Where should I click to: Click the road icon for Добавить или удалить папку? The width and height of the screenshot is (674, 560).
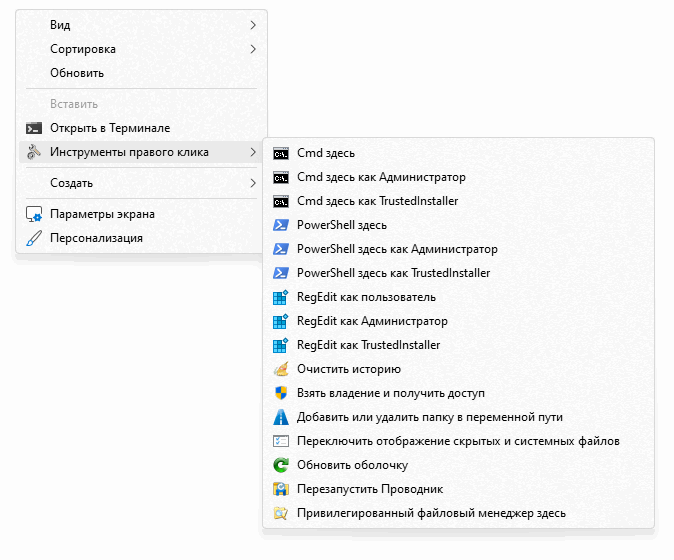281,417
